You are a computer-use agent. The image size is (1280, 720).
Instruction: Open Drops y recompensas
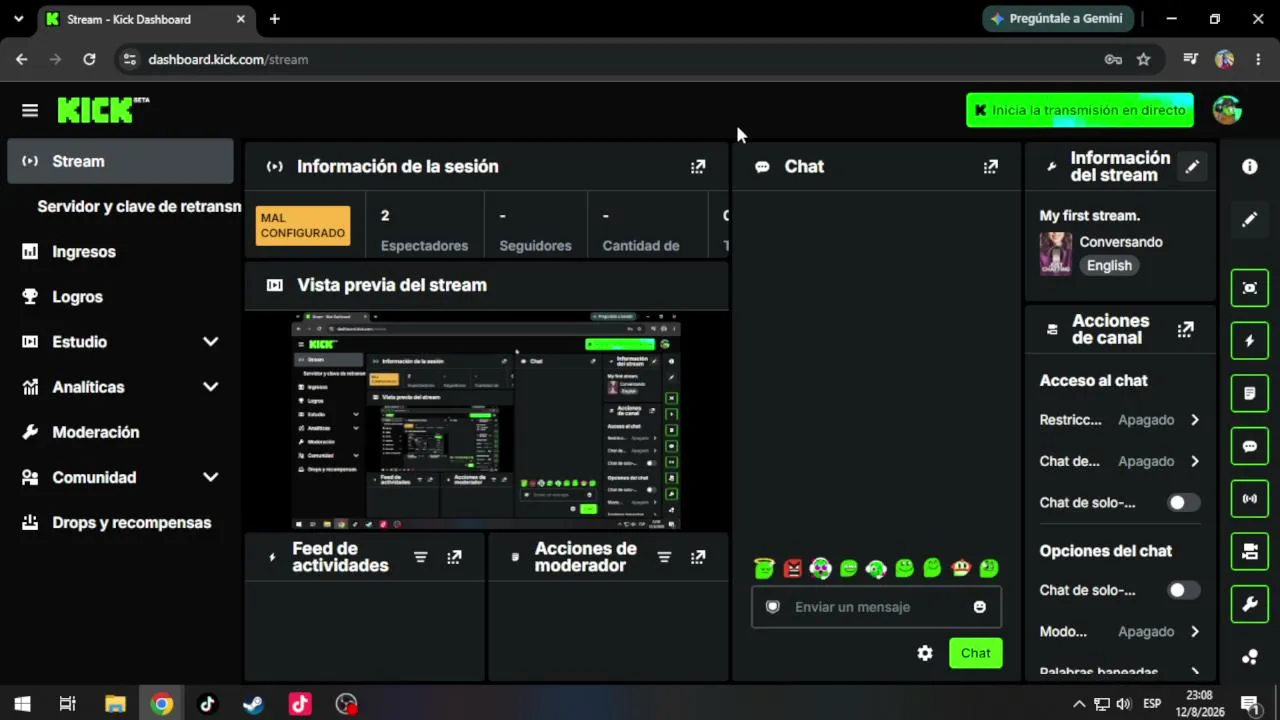(120, 523)
